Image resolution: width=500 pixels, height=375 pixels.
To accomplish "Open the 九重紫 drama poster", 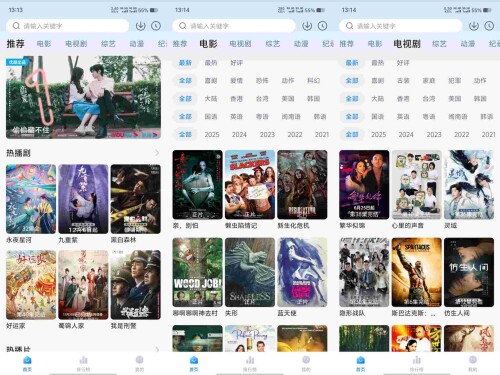I will point(83,199).
